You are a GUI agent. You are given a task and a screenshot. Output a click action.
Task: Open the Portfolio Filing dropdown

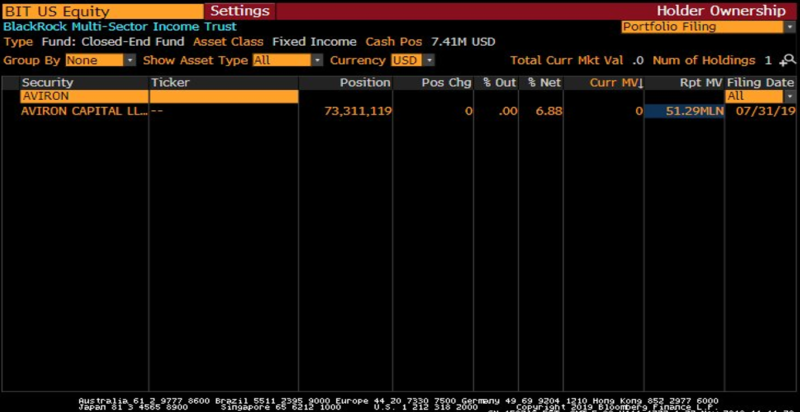708,27
